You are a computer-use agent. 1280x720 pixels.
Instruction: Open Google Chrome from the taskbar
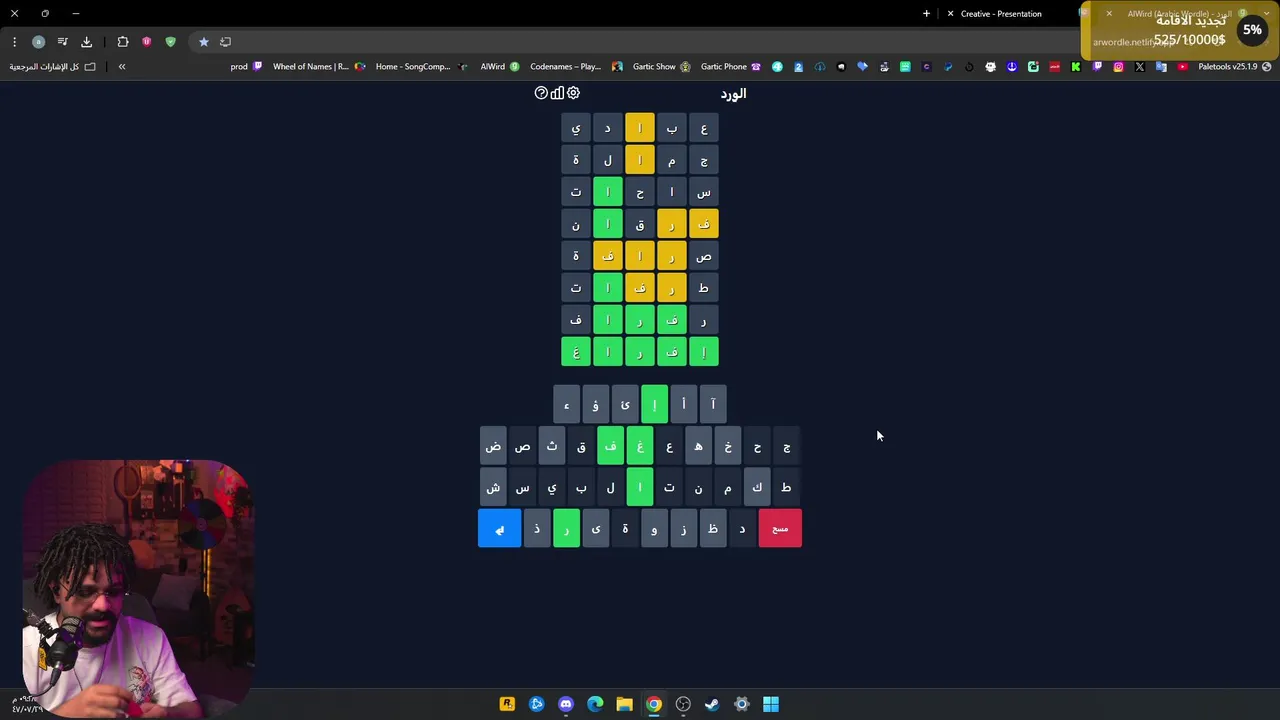[x=654, y=704]
